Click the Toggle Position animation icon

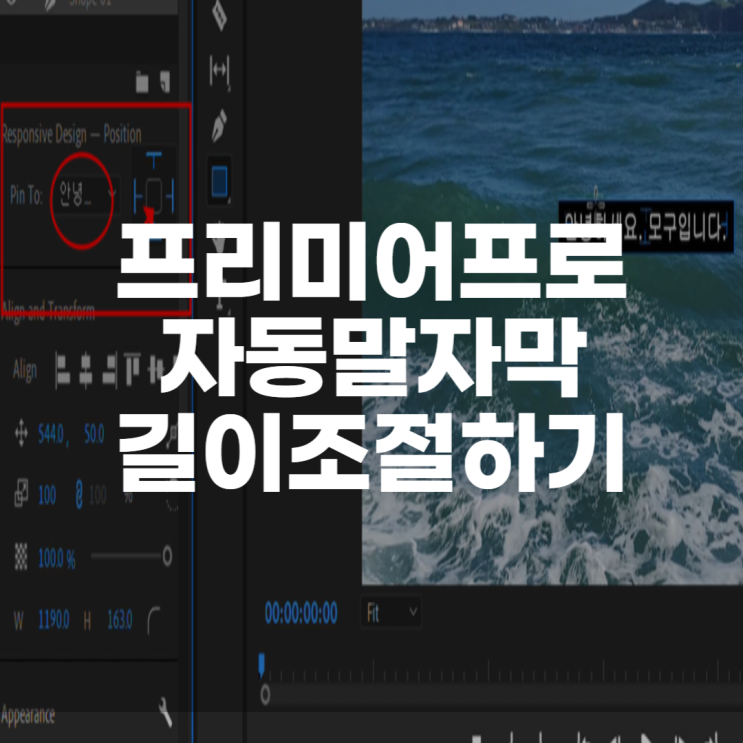(x=21, y=434)
